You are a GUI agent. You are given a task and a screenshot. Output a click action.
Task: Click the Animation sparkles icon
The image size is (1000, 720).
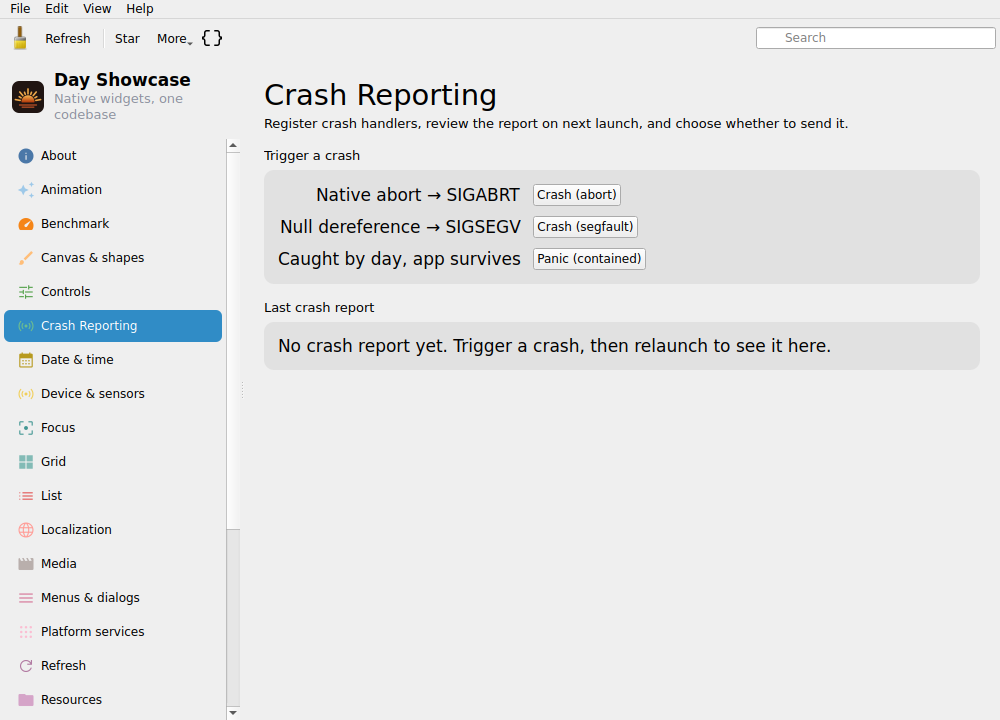(26, 189)
